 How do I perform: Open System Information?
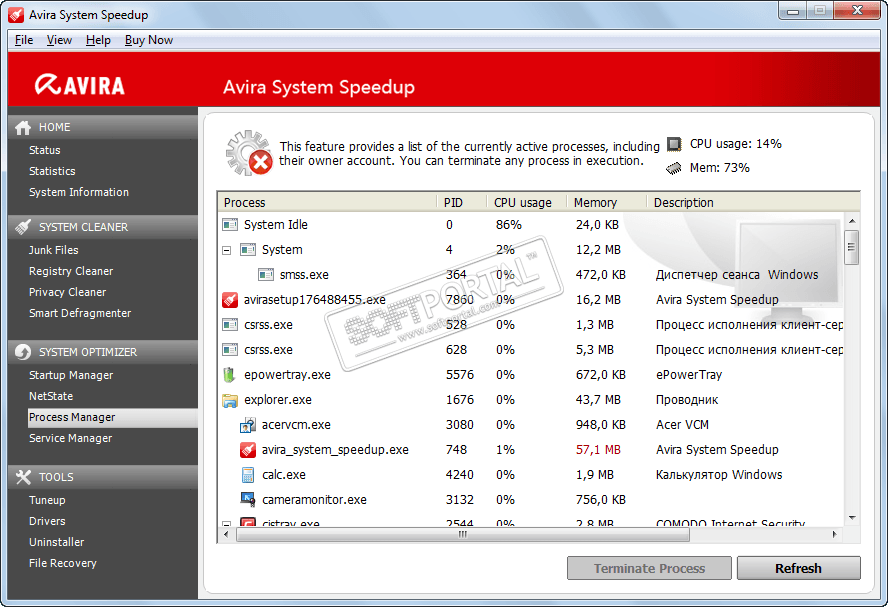point(79,192)
